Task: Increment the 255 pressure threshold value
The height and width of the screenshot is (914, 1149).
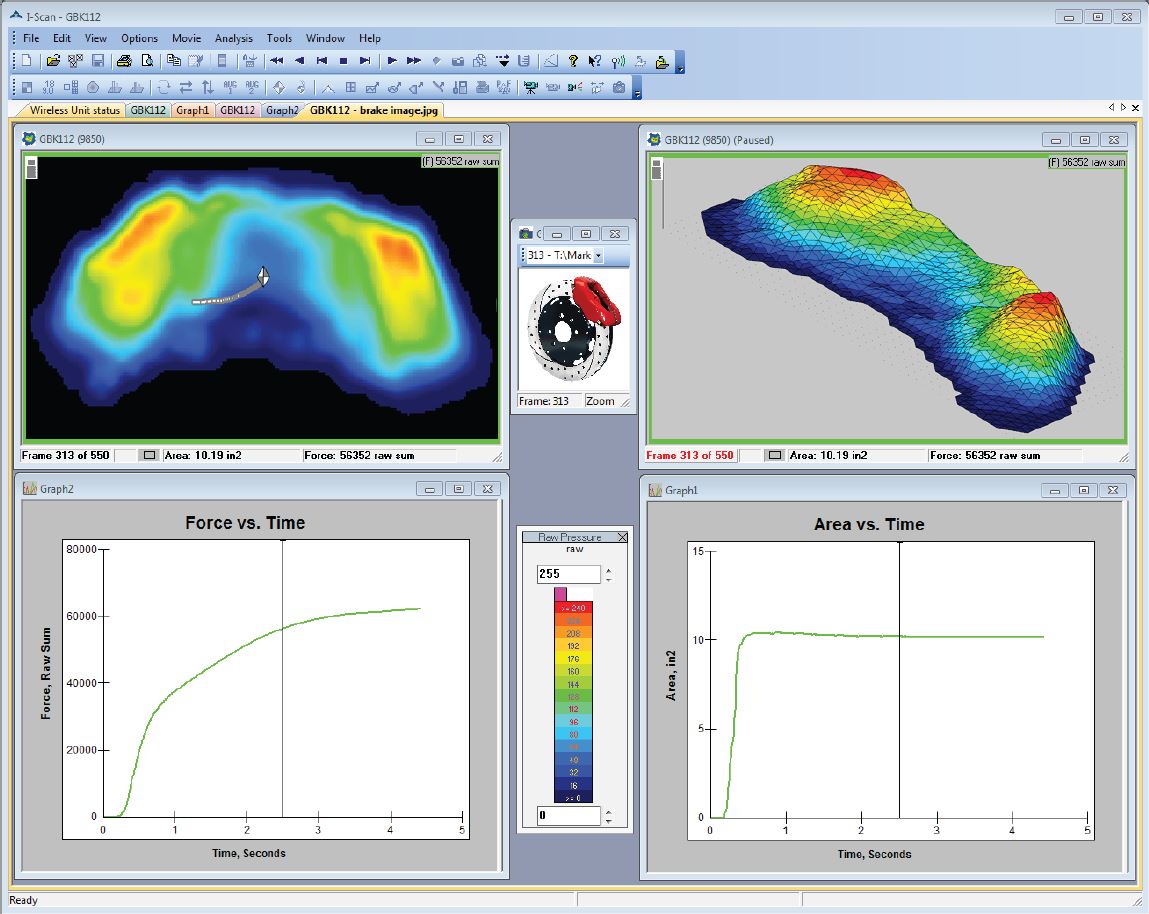Action: (x=608, y=568)
